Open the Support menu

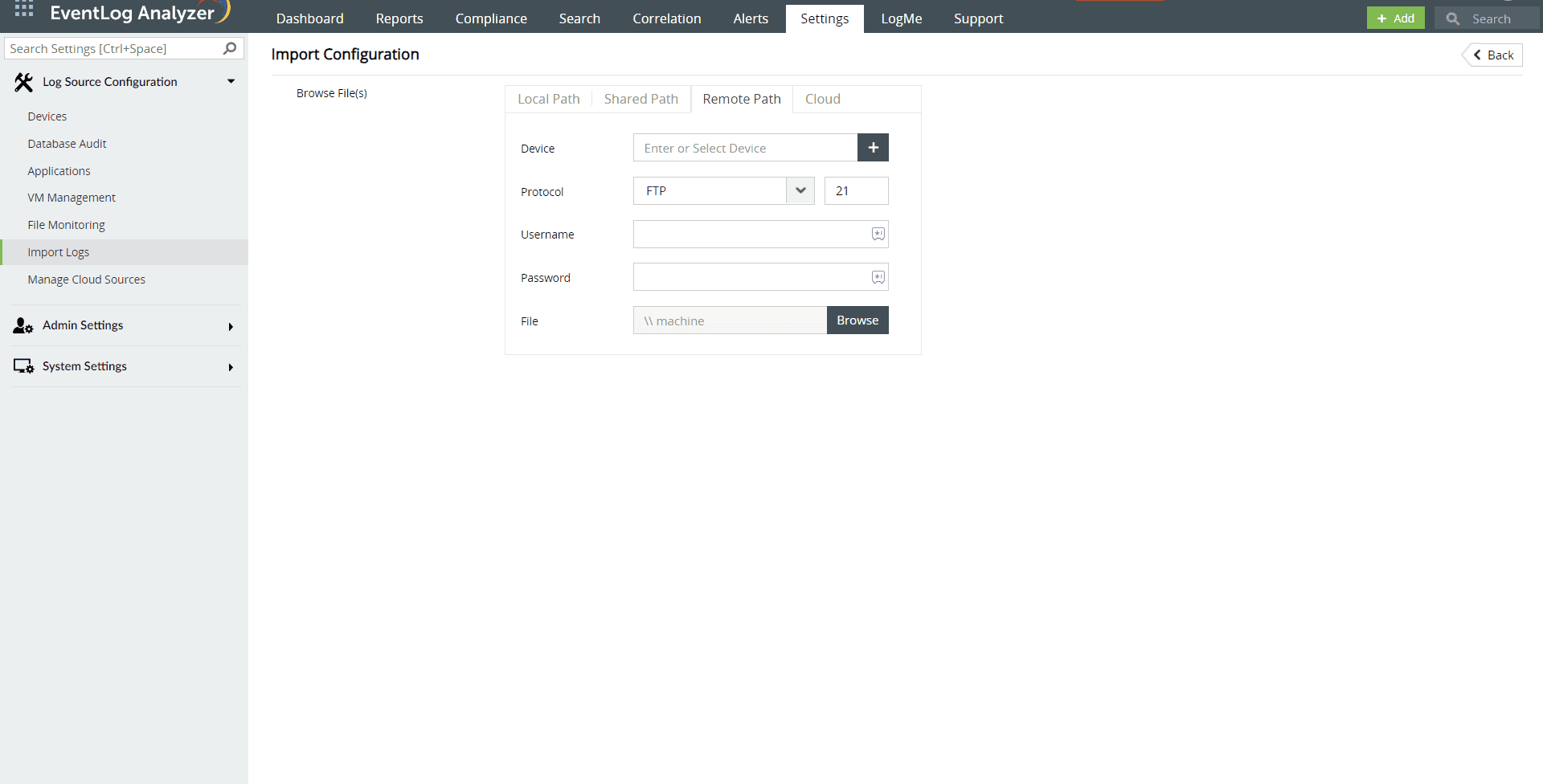point(978,18)
